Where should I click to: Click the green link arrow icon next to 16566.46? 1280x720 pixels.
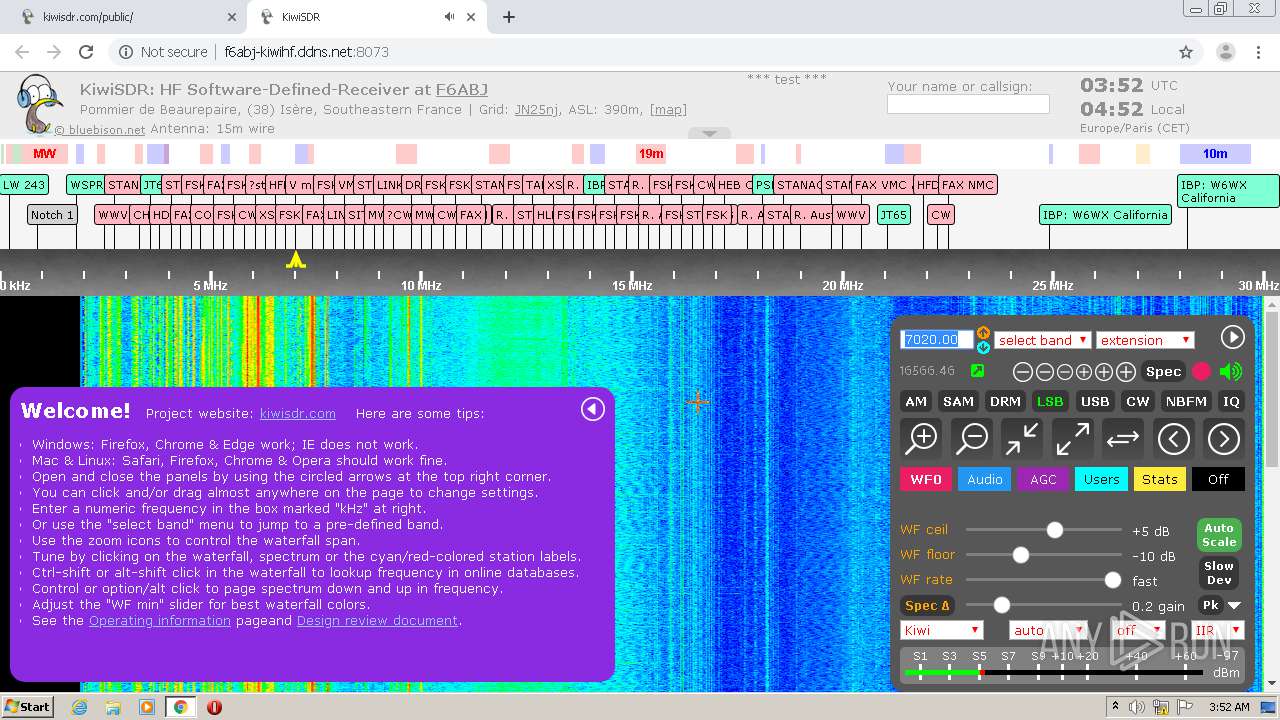pos(977,371)
